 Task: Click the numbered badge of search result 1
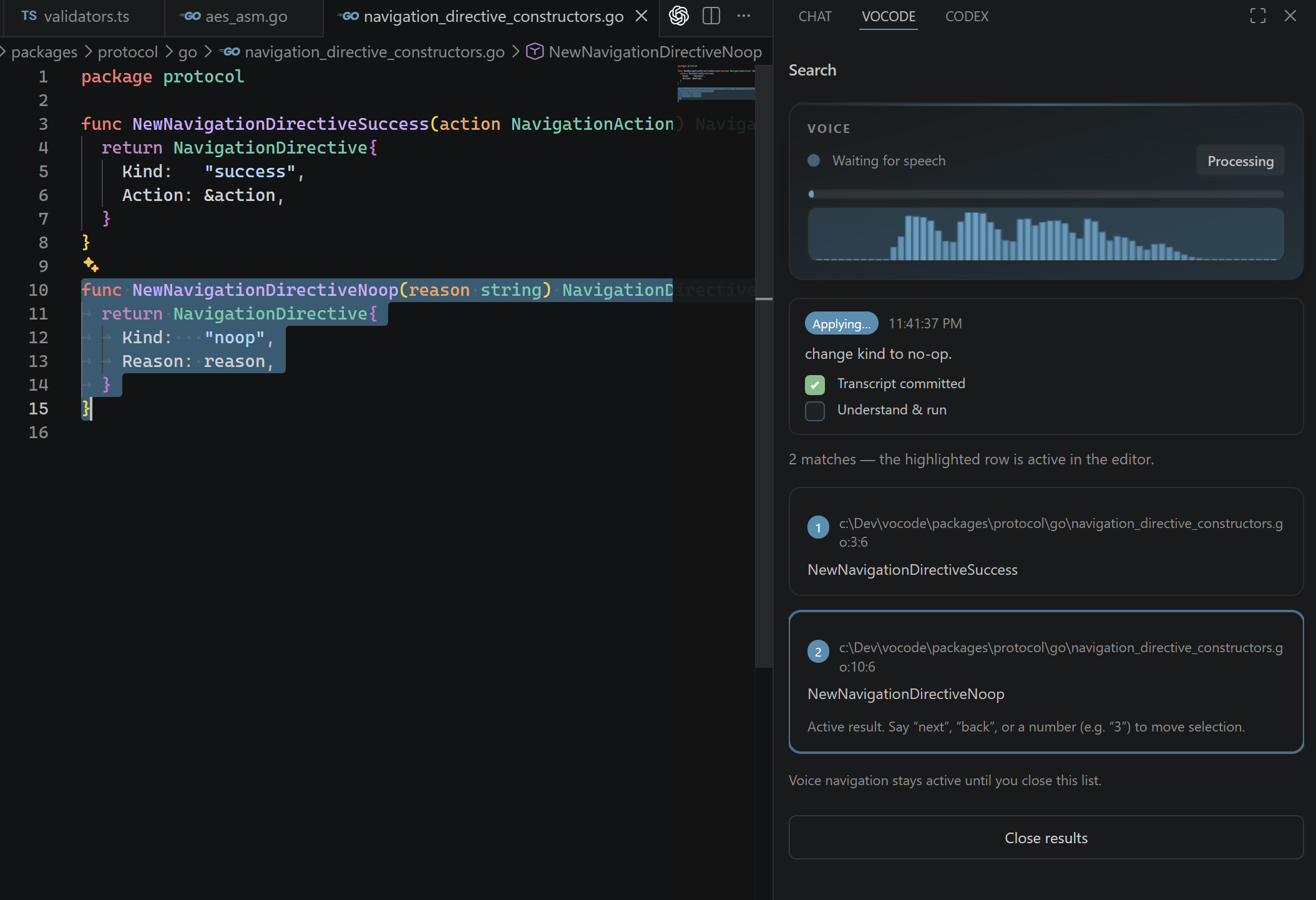[x=818, y=527]
